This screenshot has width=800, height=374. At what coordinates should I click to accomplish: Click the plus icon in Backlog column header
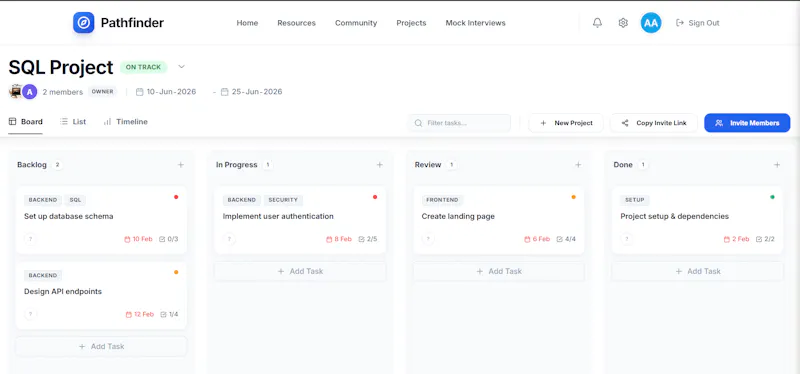(x=181, y=165)
